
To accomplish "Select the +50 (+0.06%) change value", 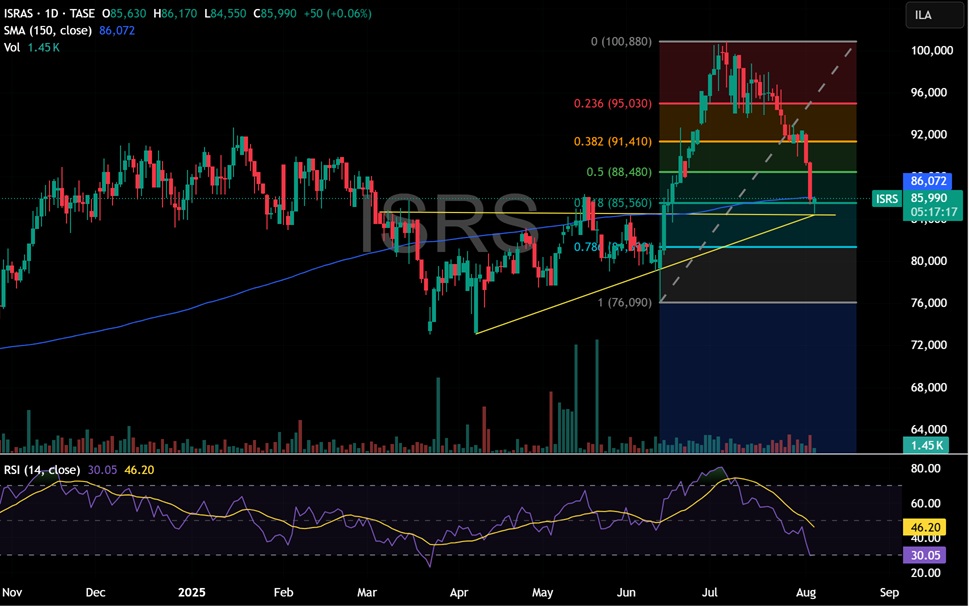I will pos(337,13).
